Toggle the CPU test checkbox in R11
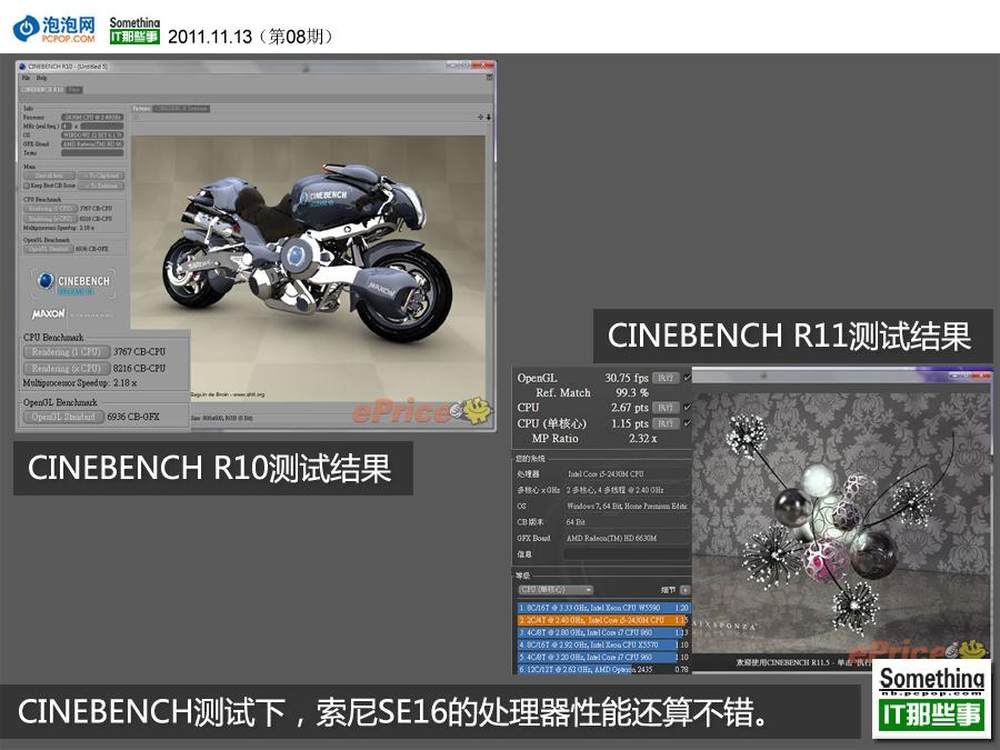1000x750 pixels. pyautogui.click(x=687, y=408)
